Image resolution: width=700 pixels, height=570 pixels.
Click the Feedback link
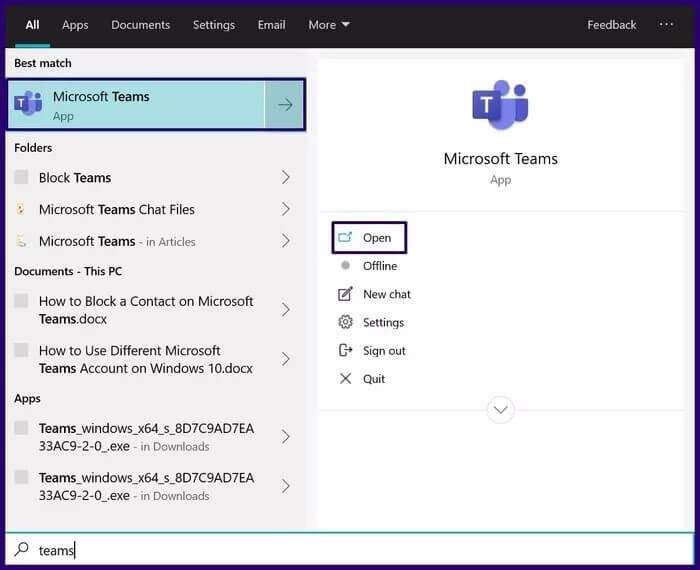point(611,25)
